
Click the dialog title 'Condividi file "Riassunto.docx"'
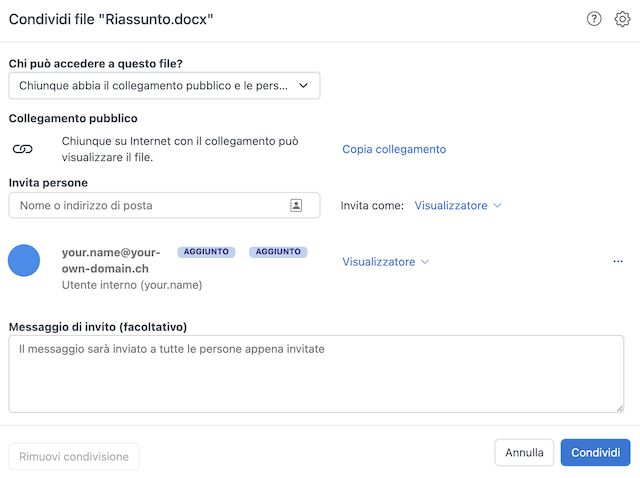pyautogui.click(x=111, y=19)
